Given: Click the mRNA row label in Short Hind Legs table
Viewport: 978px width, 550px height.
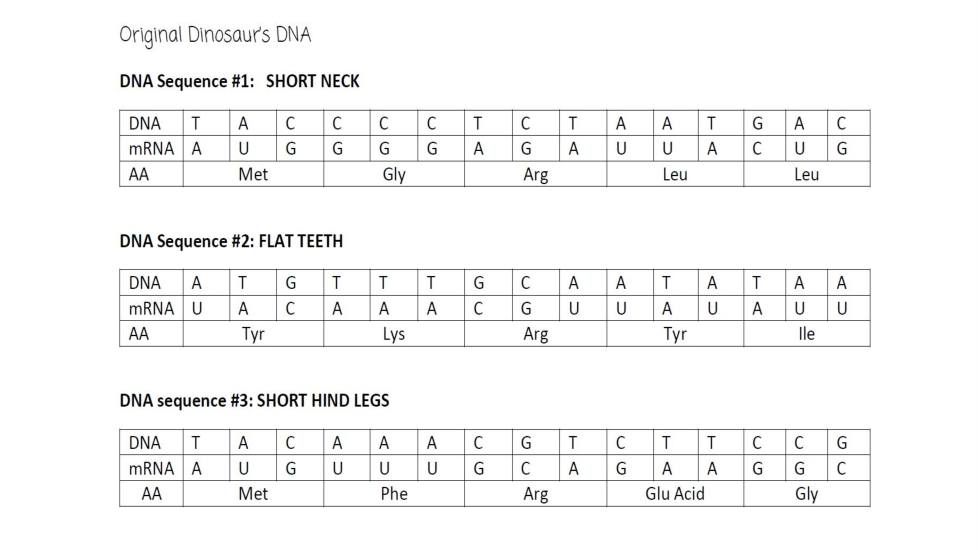Looking at the screenshot, I should [x=151, y=468].
